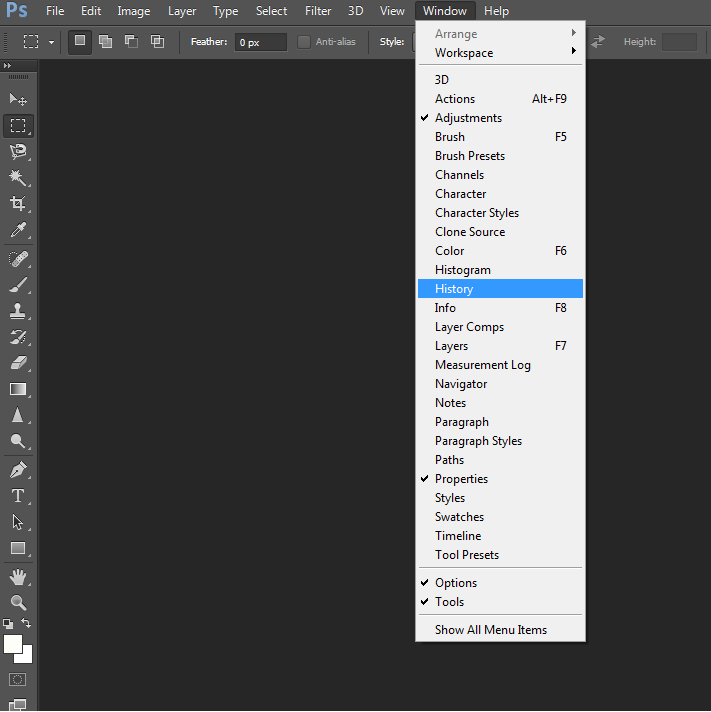Open Character Styles from Window menu
Screen dimensions: 711x712
pos(500,213)
